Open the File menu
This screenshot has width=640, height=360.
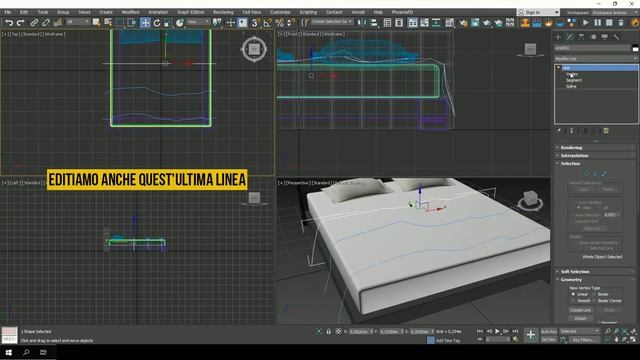8,12
